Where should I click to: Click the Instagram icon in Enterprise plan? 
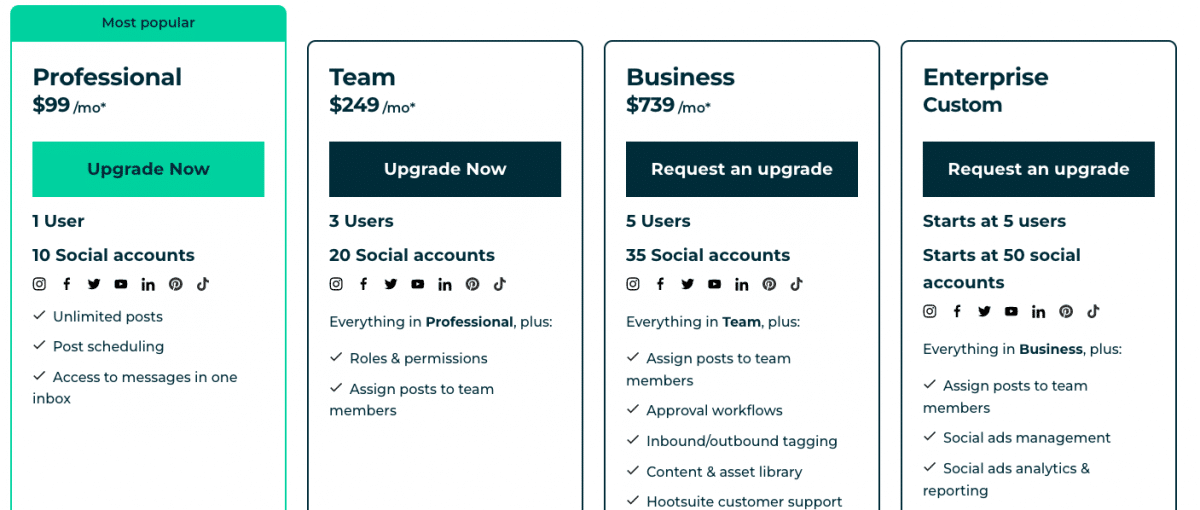coord(929,311)
